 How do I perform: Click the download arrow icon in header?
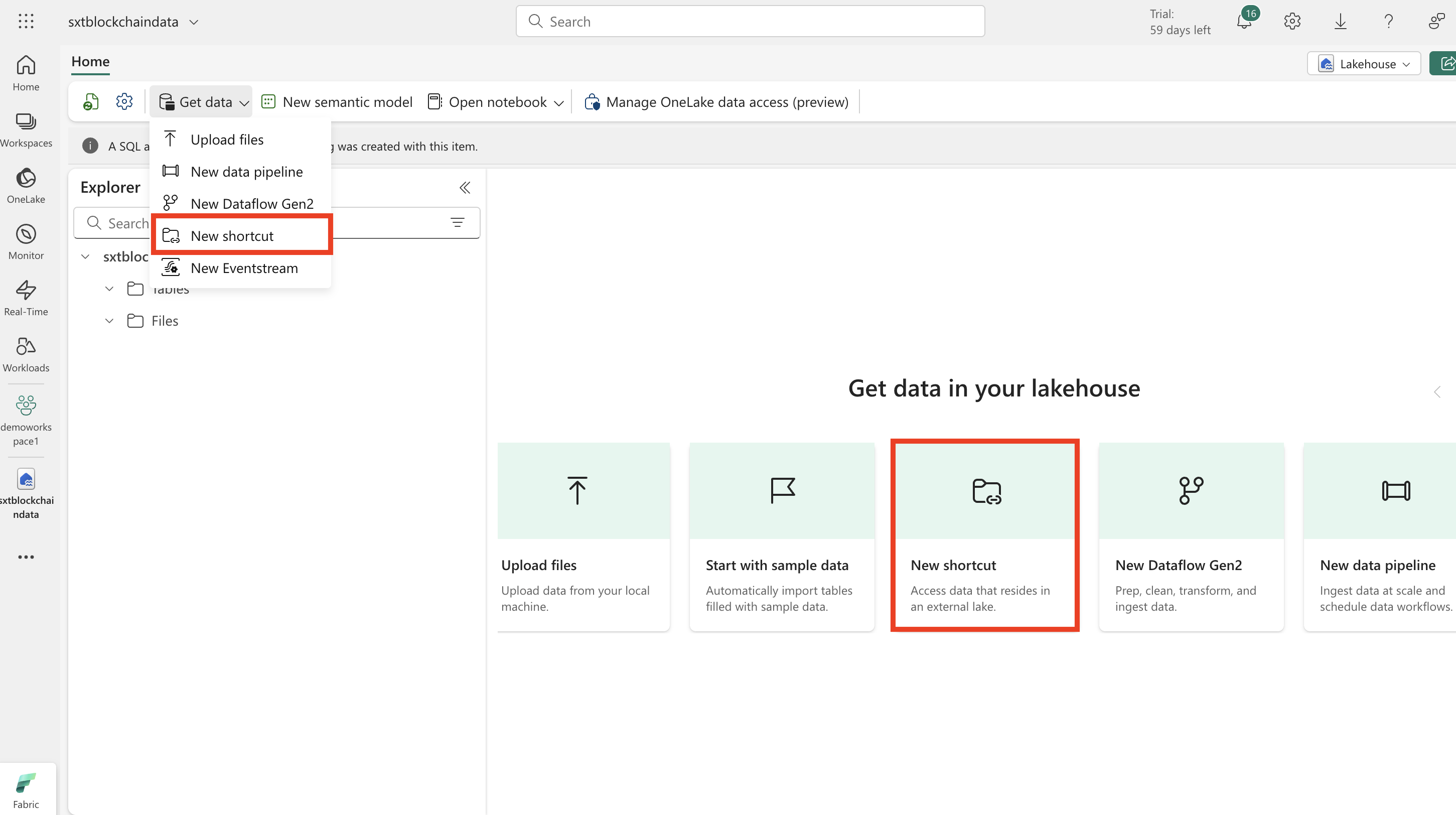pos(1340,22)
